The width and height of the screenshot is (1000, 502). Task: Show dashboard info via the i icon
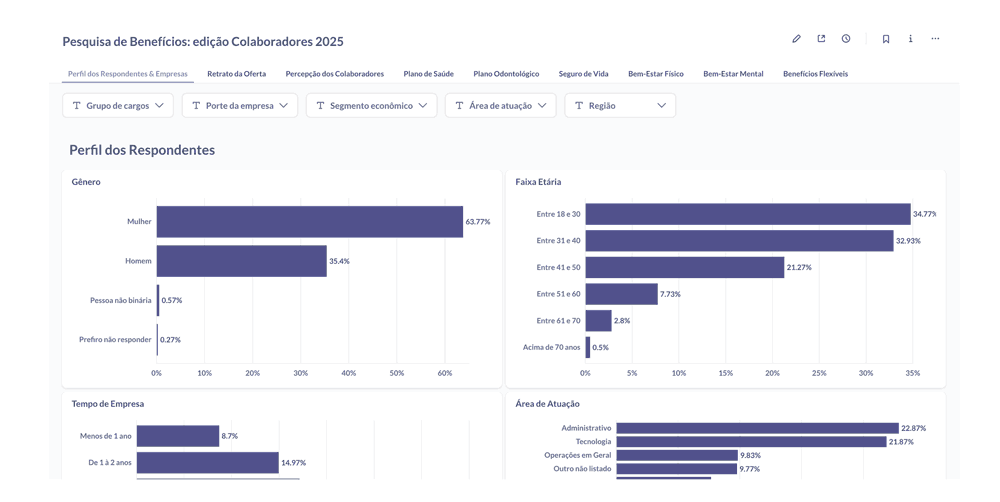910,39
